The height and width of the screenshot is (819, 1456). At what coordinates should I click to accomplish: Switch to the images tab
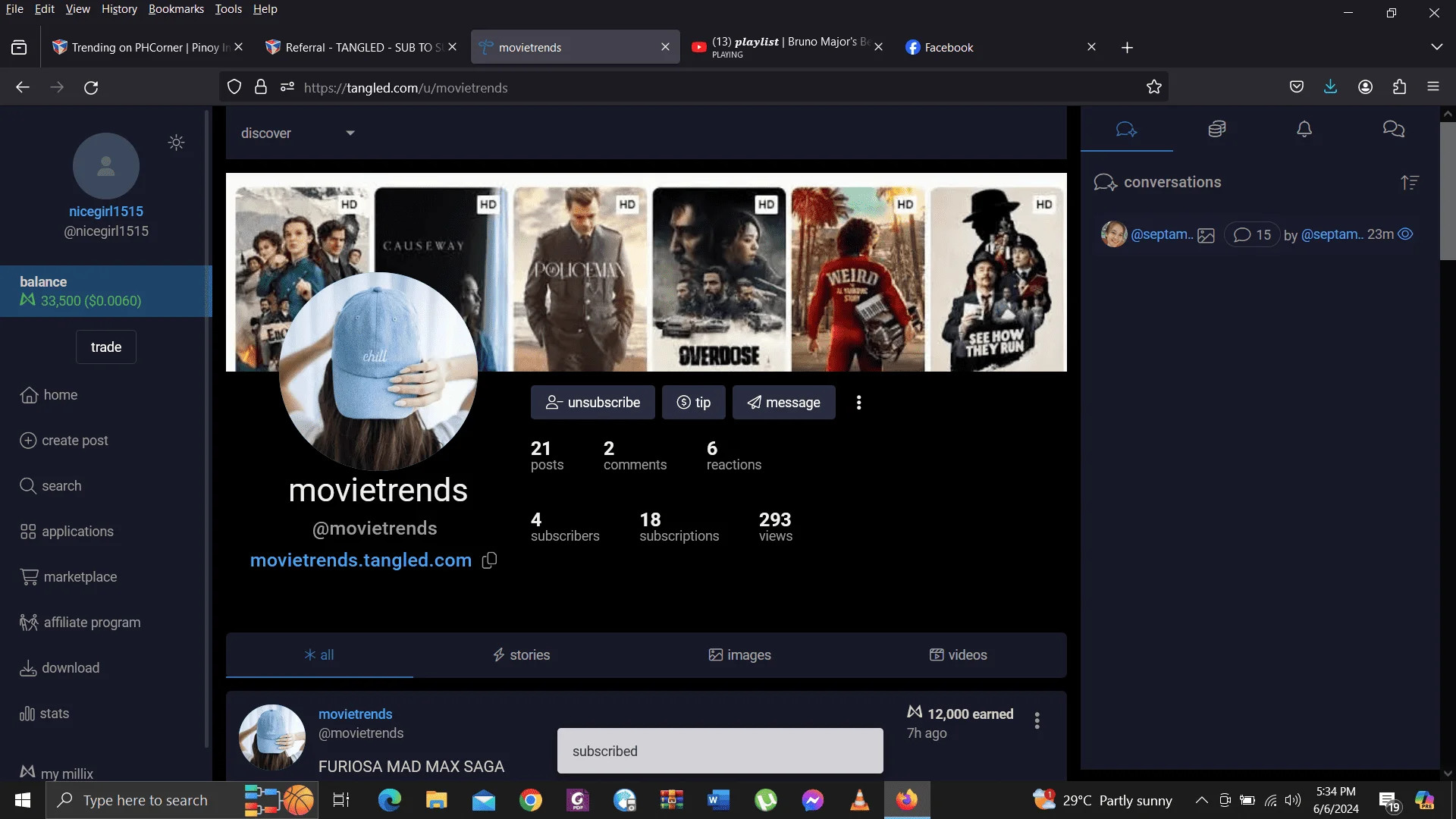739,655
